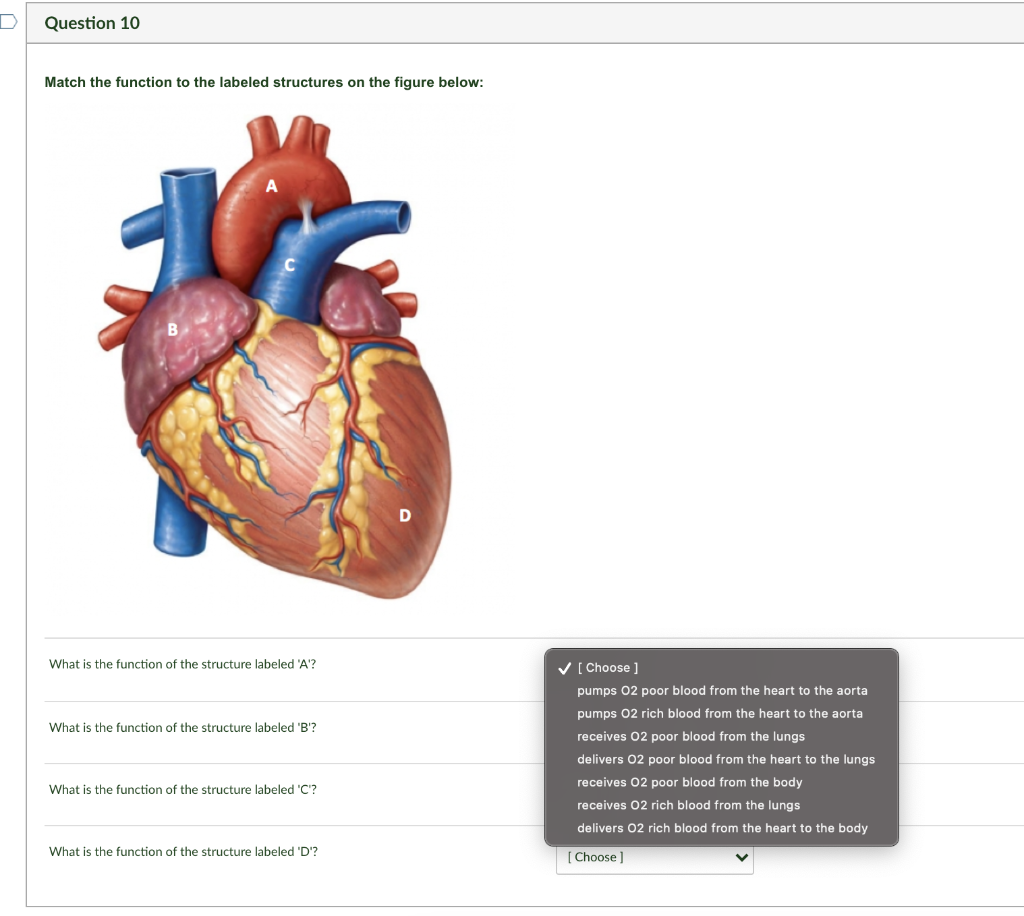This screenshot has width=1024, height=916.
Task: Choose 'receives O2 poor blood from the body'
Action: (721, 782)
